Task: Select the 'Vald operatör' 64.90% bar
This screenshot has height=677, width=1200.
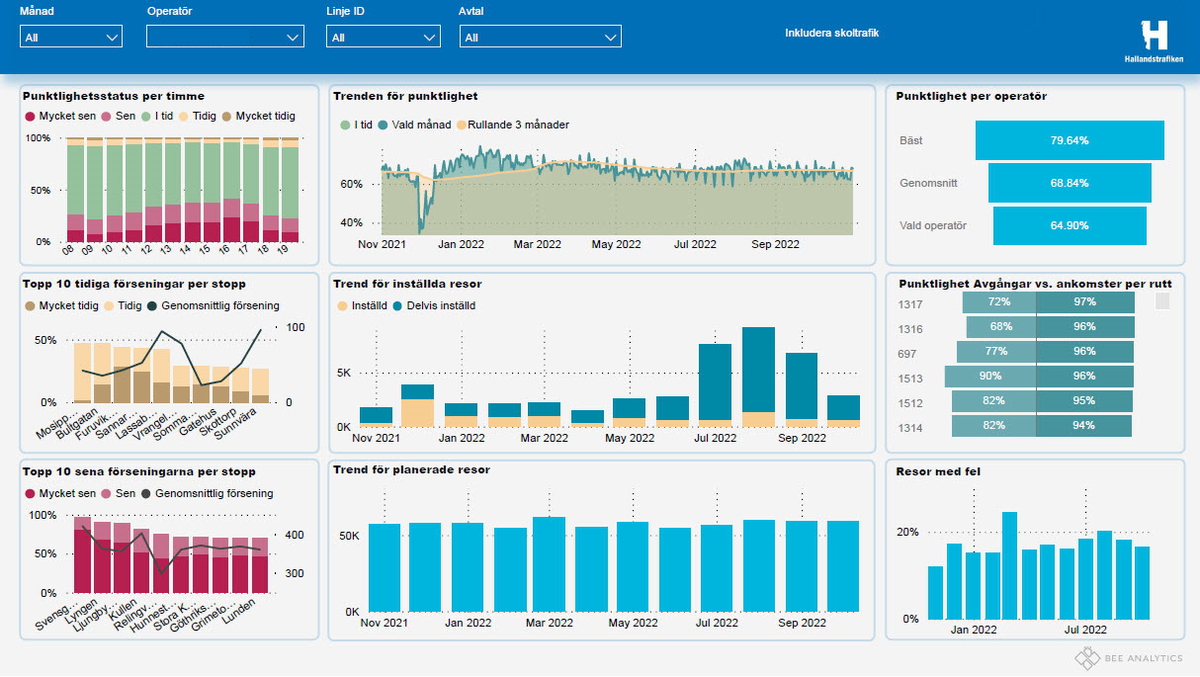Action: [1070, 226]
